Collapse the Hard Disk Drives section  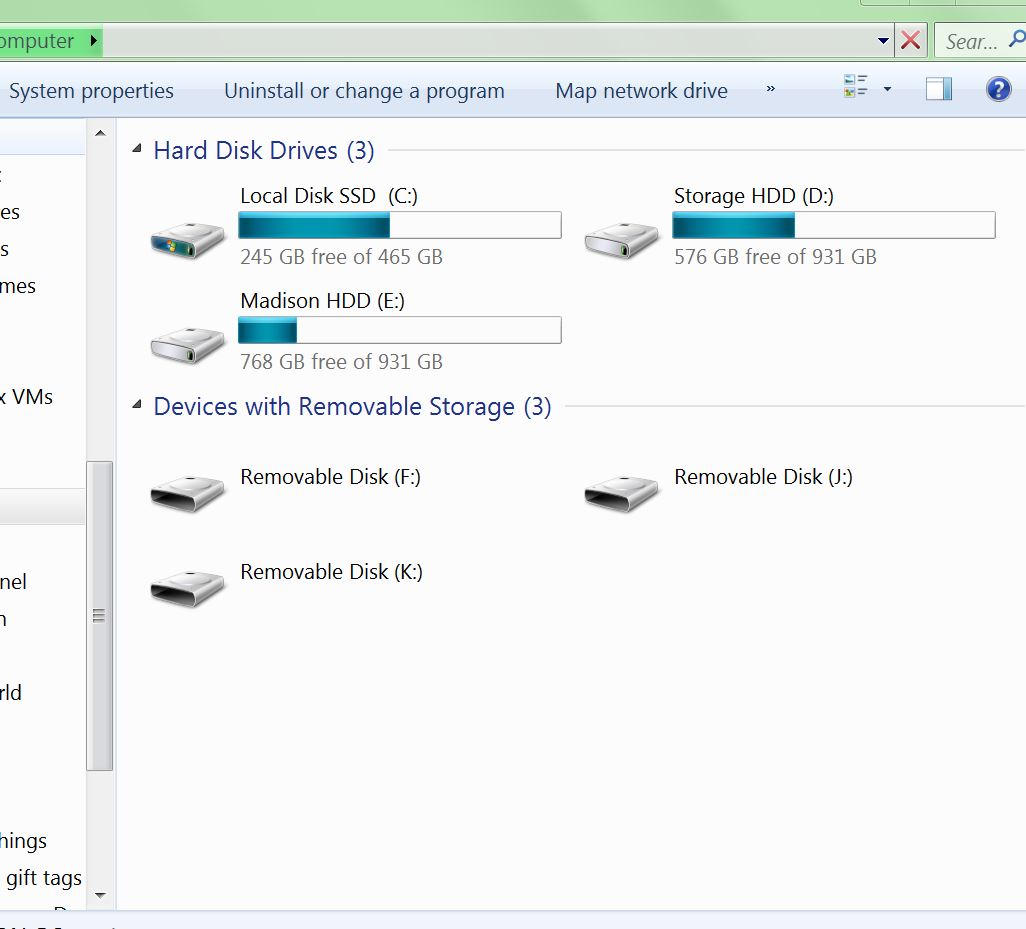pyautogui.click(x=136, y=149)
